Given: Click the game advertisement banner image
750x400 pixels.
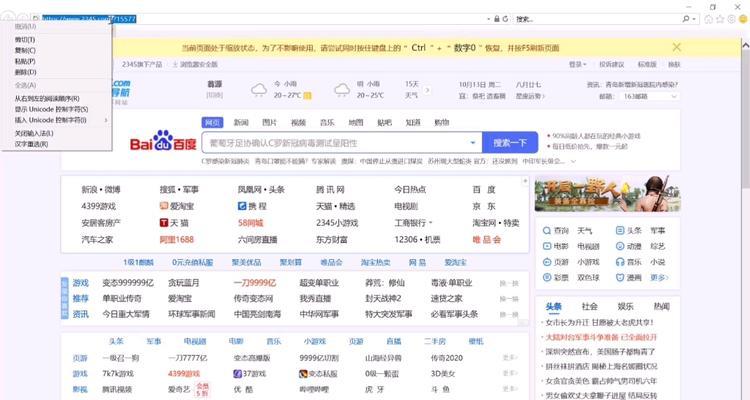Looking at the screenshot, I should [x=607, y=194].
